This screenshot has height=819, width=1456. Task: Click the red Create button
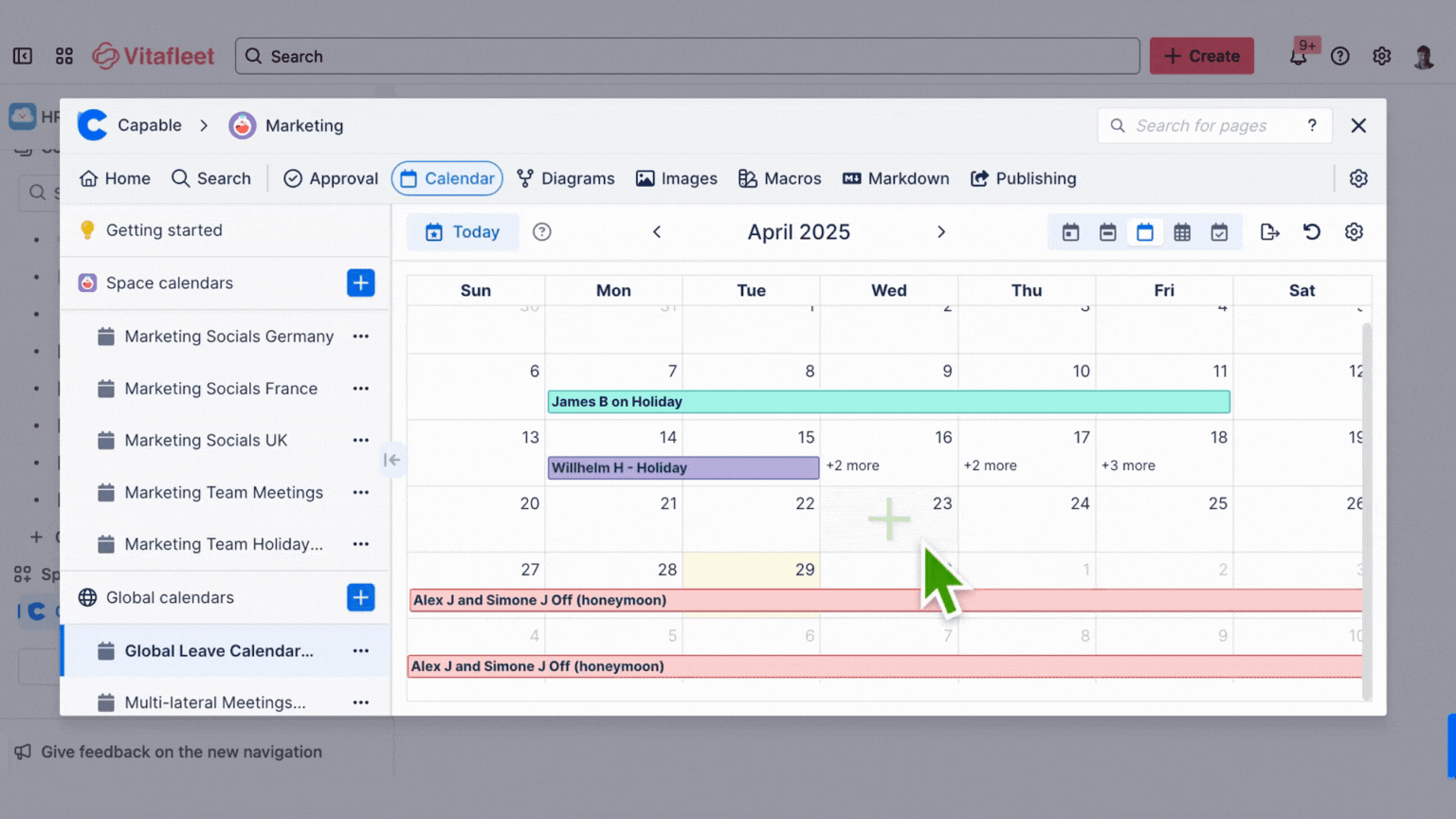pos(1201,55)
